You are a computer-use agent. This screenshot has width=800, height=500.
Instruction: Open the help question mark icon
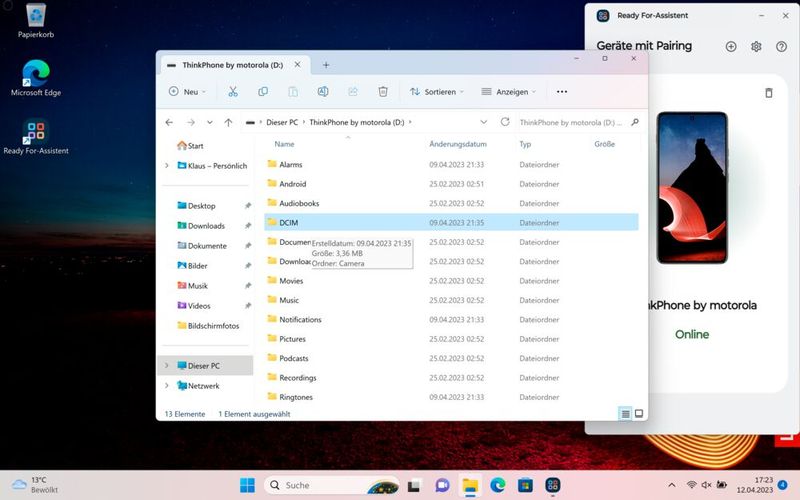[x=781, y=46]
